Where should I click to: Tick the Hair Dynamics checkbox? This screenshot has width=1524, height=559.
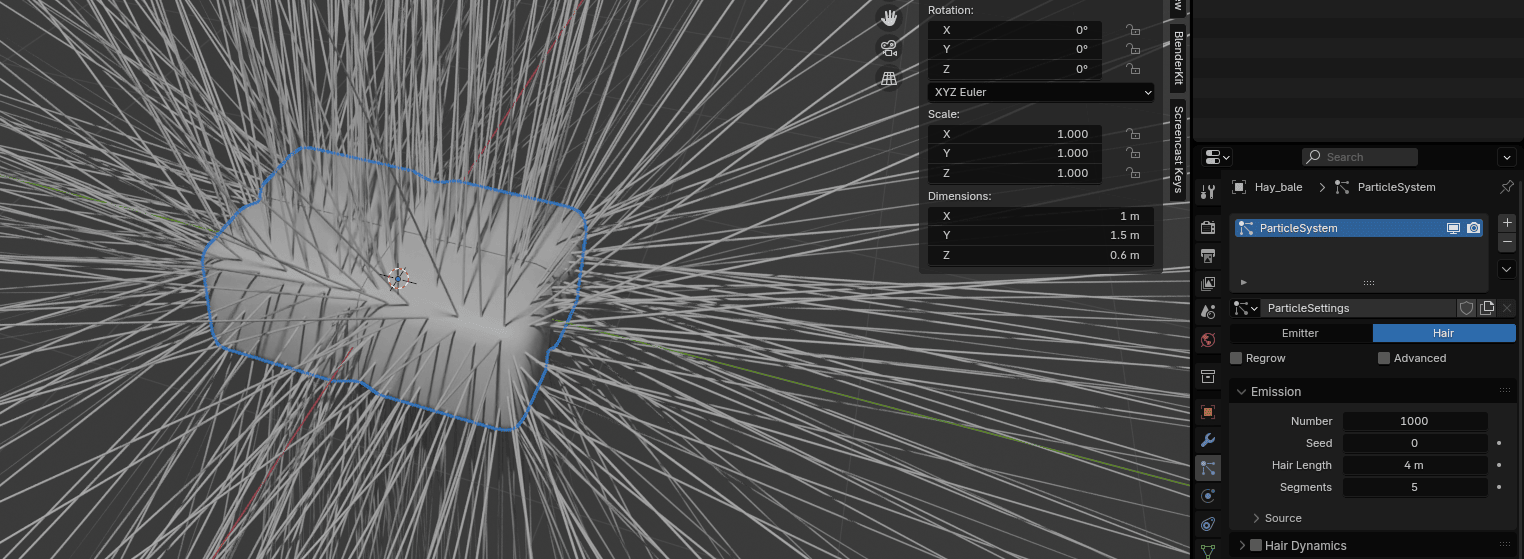[1256, 546]
